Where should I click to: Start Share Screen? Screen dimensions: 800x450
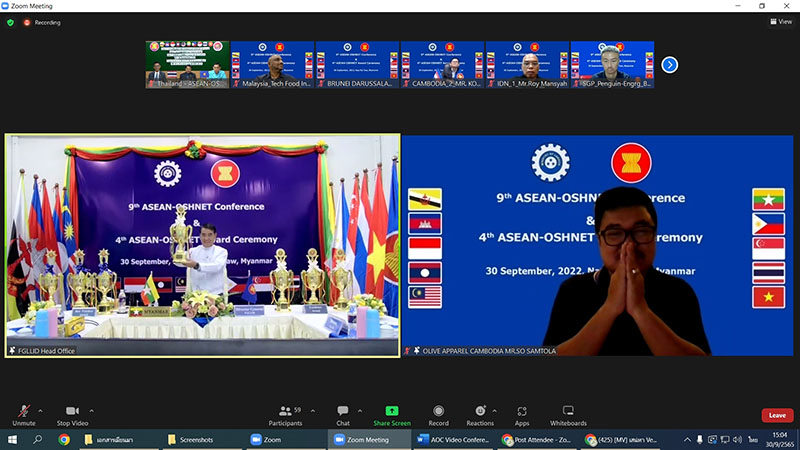tap(391, 413)
